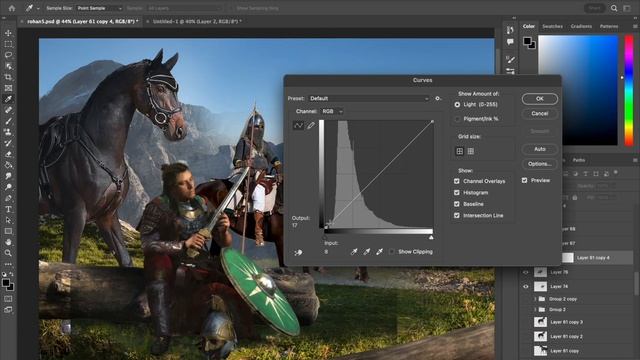Screen dimensions: 640x360
Task: Click the hue slider in Color panel
Action: point(629,91)
